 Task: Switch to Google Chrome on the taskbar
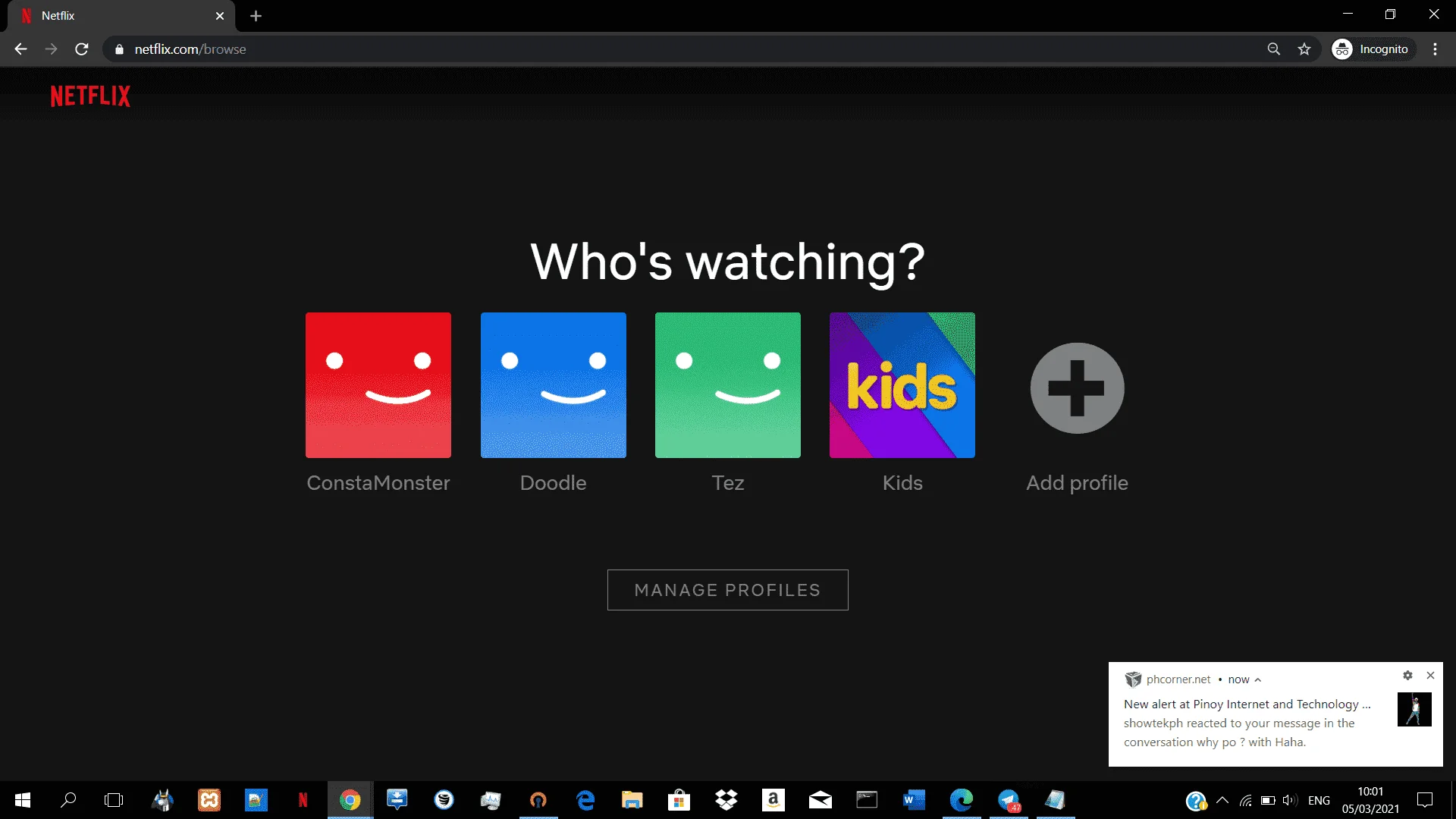click(x=350, y=800)
